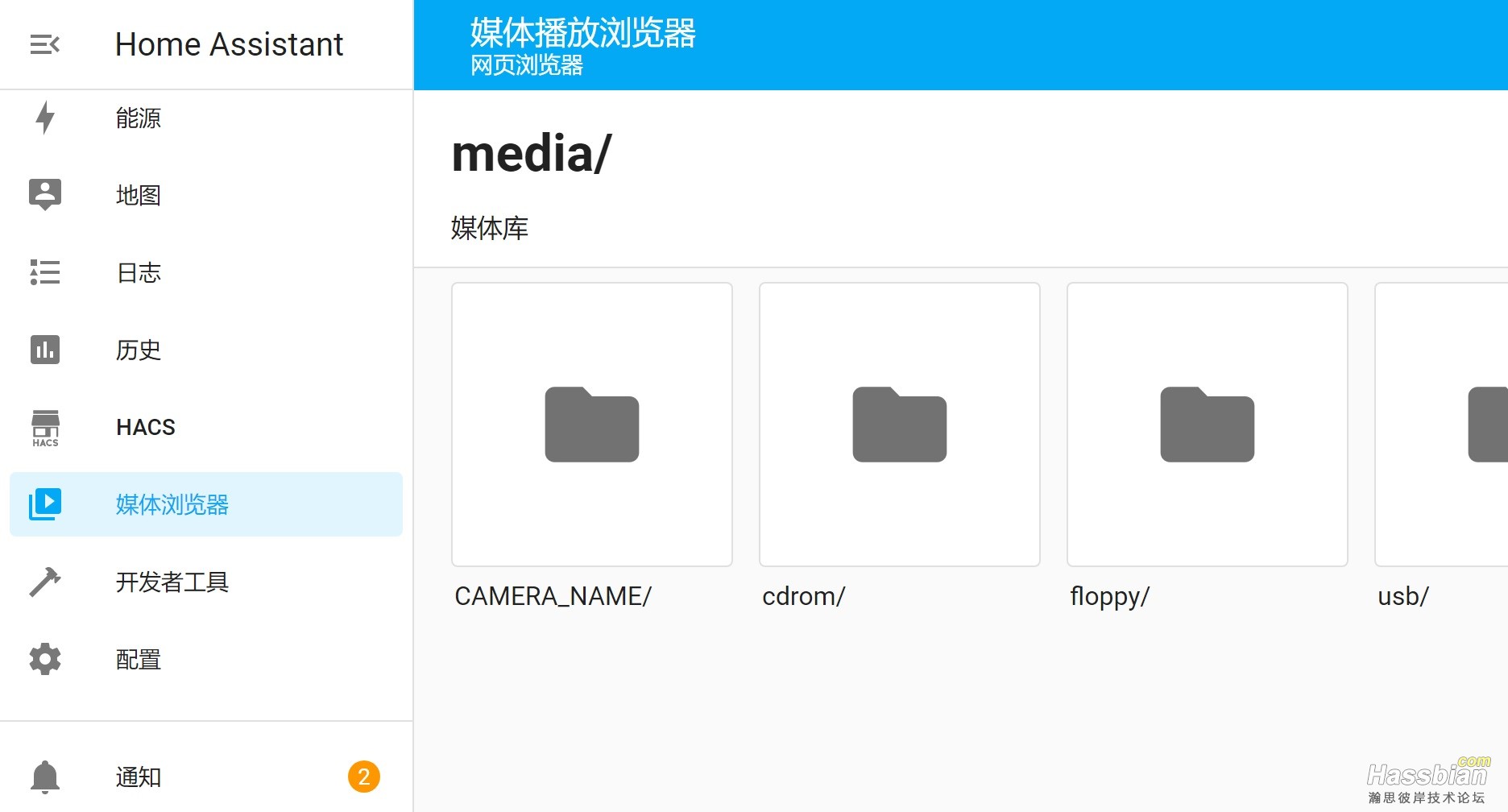Open the cdrom folder icon
The image size is (1508, 812).
[x=900, y=425]
